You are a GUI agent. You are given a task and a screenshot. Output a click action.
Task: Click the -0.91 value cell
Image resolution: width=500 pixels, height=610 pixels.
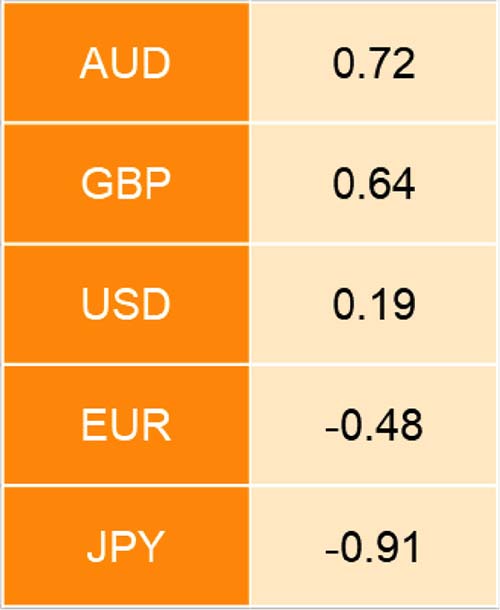tap(374, 546)
